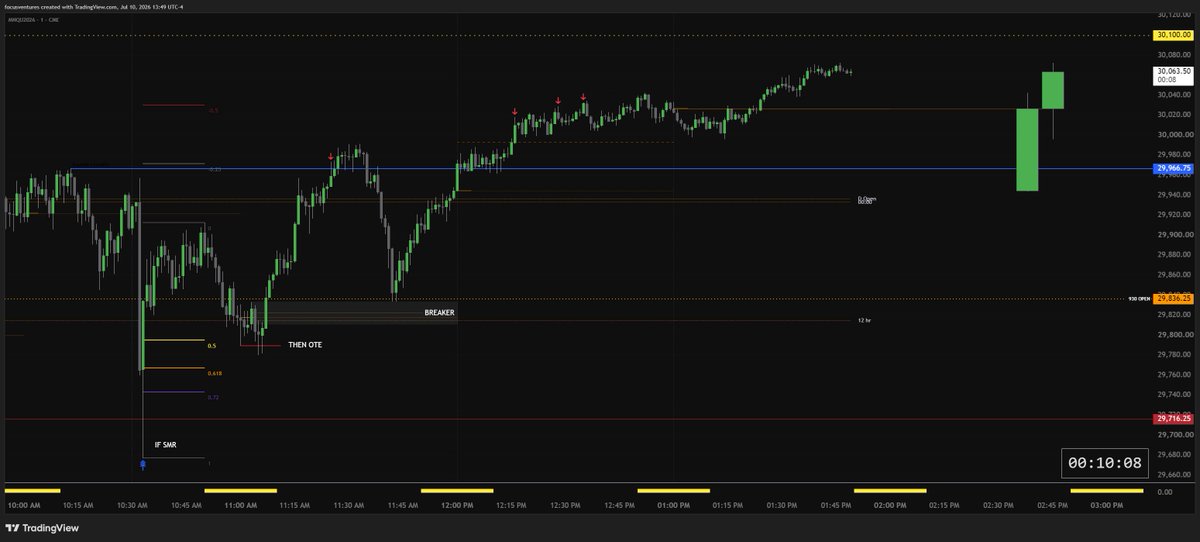Click the red 29,716.25 price label

(1173, 418)
